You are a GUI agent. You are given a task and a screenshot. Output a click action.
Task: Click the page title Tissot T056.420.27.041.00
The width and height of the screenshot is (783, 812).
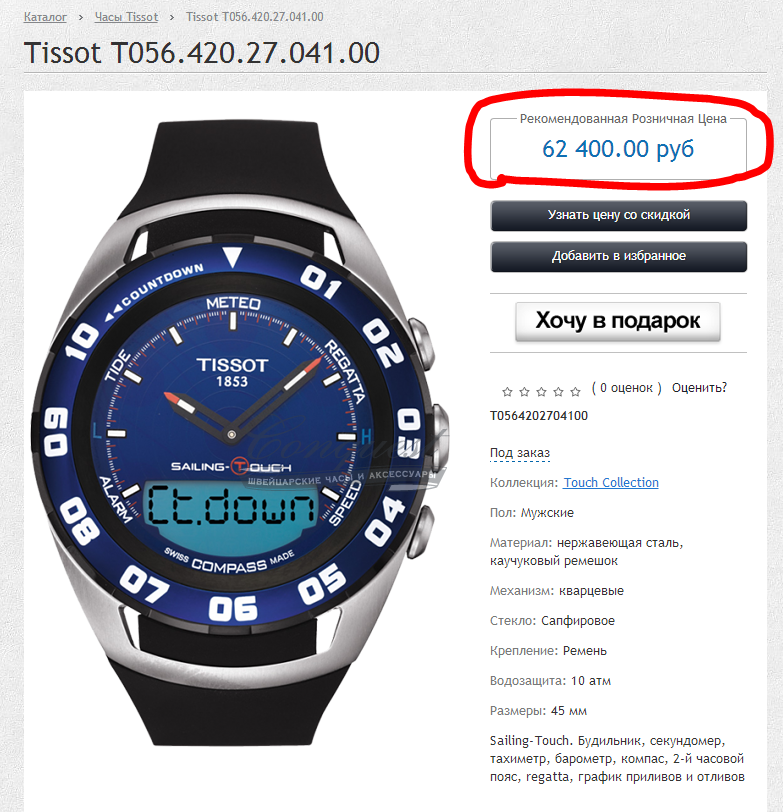pyautogui.click(x=202, y=53)
